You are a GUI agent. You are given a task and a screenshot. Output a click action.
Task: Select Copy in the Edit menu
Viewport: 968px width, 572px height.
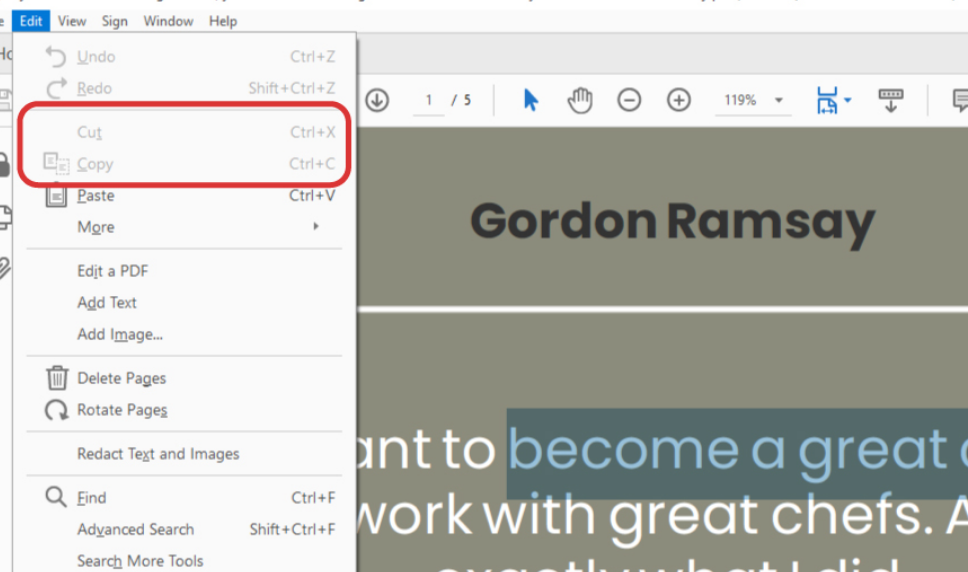click(184, 164)
